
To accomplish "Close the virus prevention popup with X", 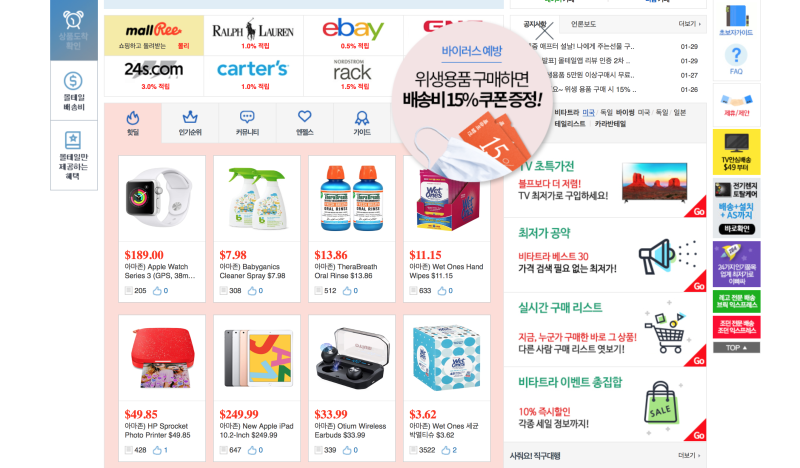I will click(544, 31).
